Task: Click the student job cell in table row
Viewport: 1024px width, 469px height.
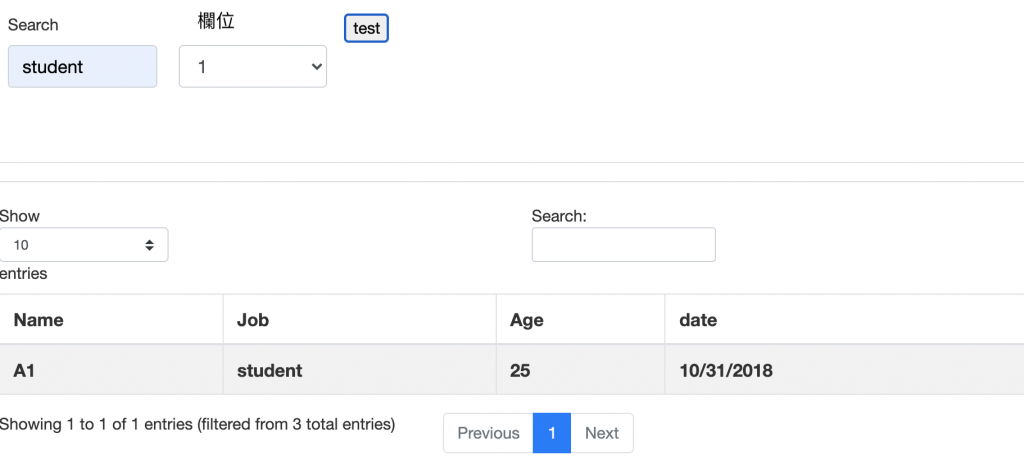Action: [x=270, y=371]
